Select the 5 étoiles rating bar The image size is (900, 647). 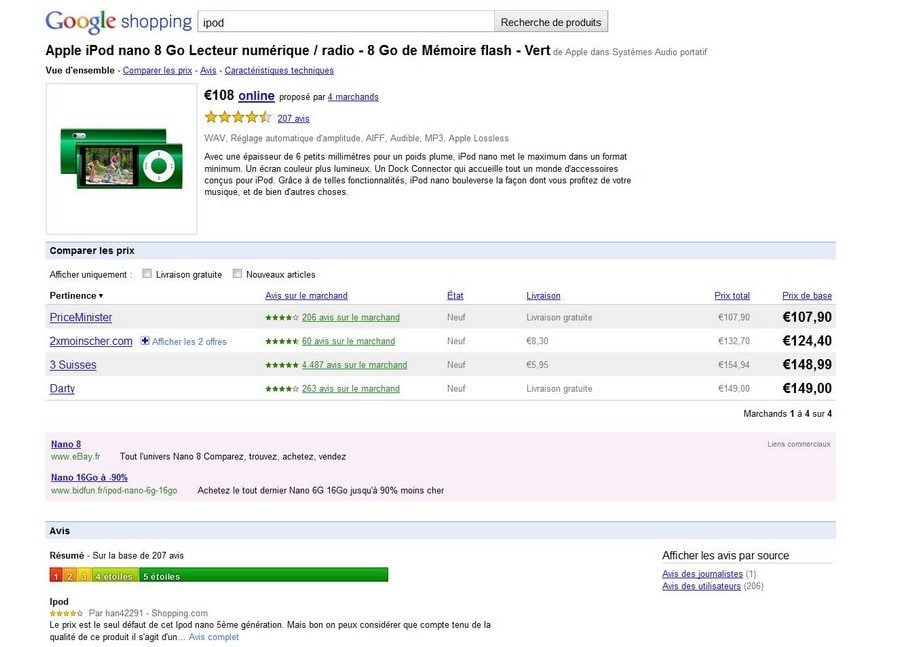263,576
